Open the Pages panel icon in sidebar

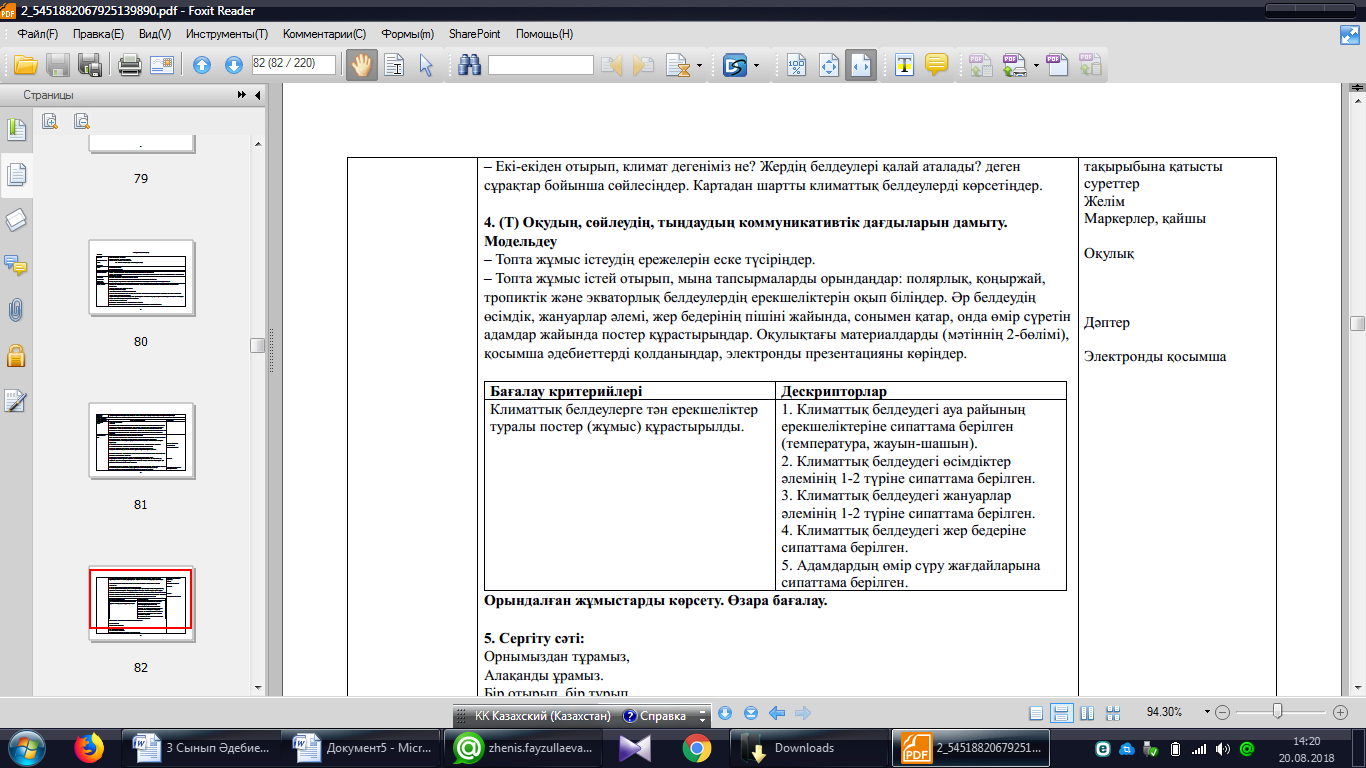(x=16, y=176)
